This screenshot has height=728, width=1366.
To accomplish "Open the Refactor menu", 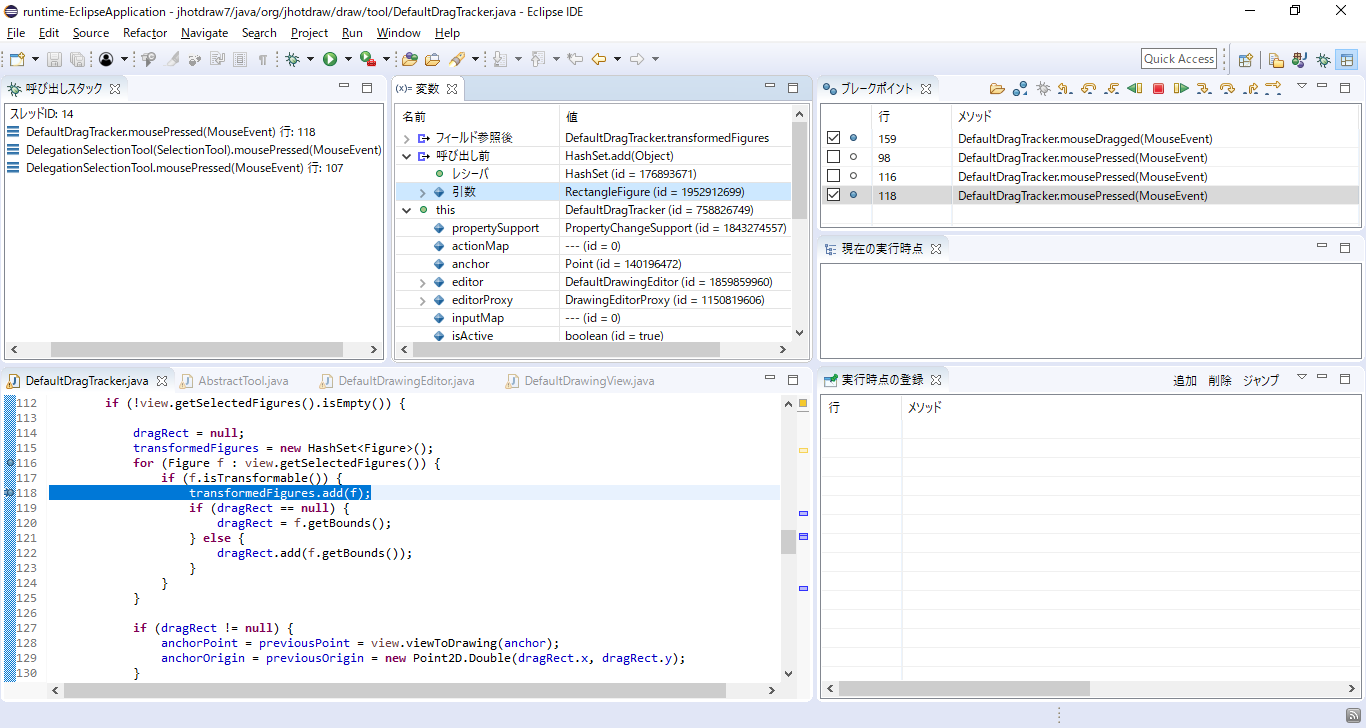I will [145, 33].
